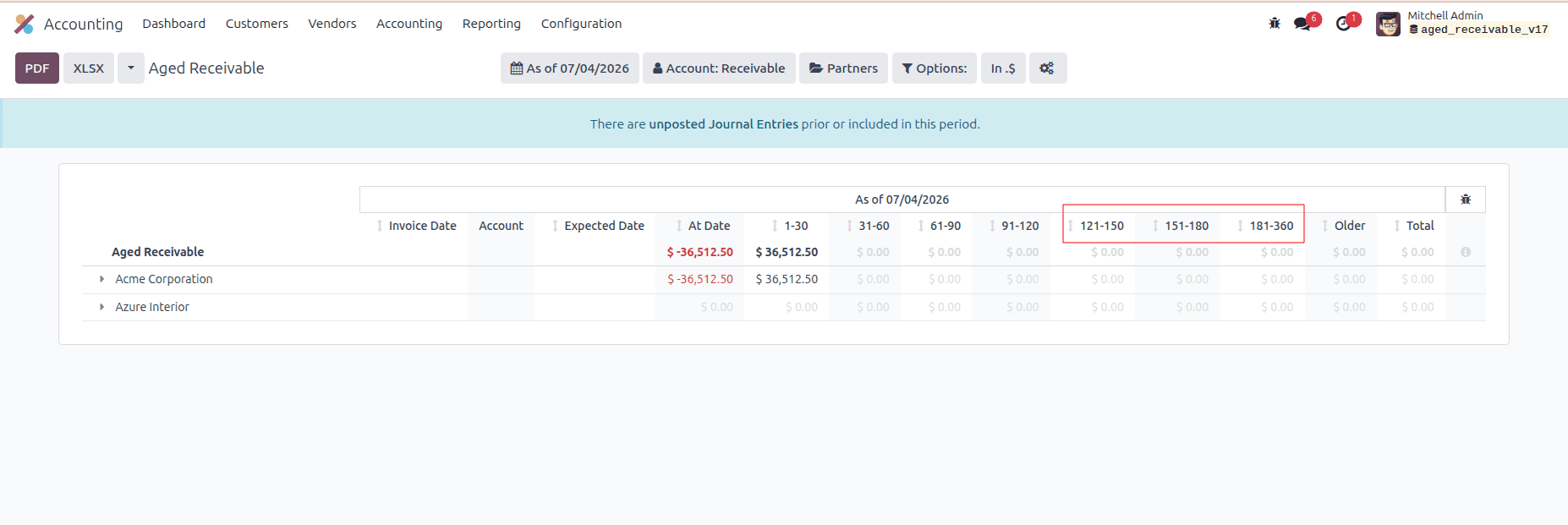Sort by the 151-180 column icon

click(x=1155, y=226)
